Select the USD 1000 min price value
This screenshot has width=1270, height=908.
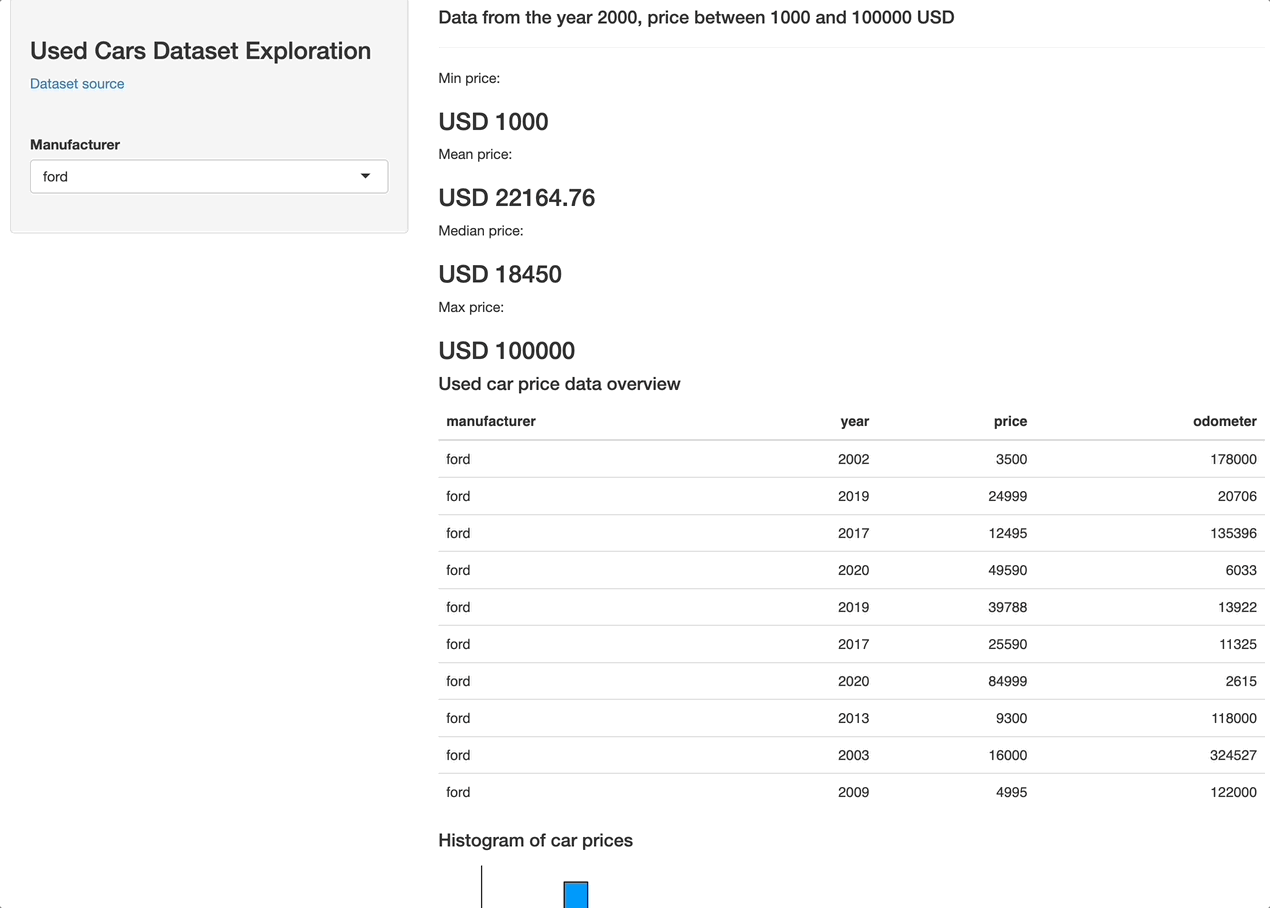coord(493,122)
